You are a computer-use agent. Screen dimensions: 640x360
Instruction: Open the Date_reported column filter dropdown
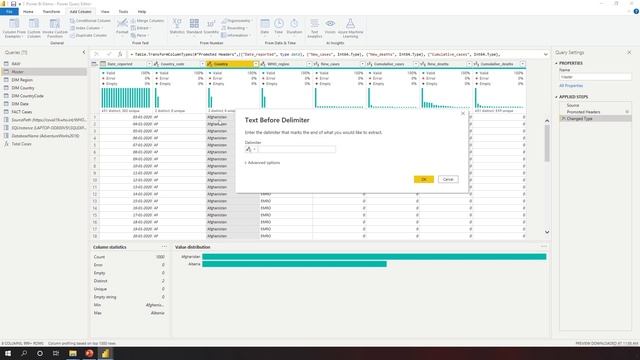[x=149, y=64]
